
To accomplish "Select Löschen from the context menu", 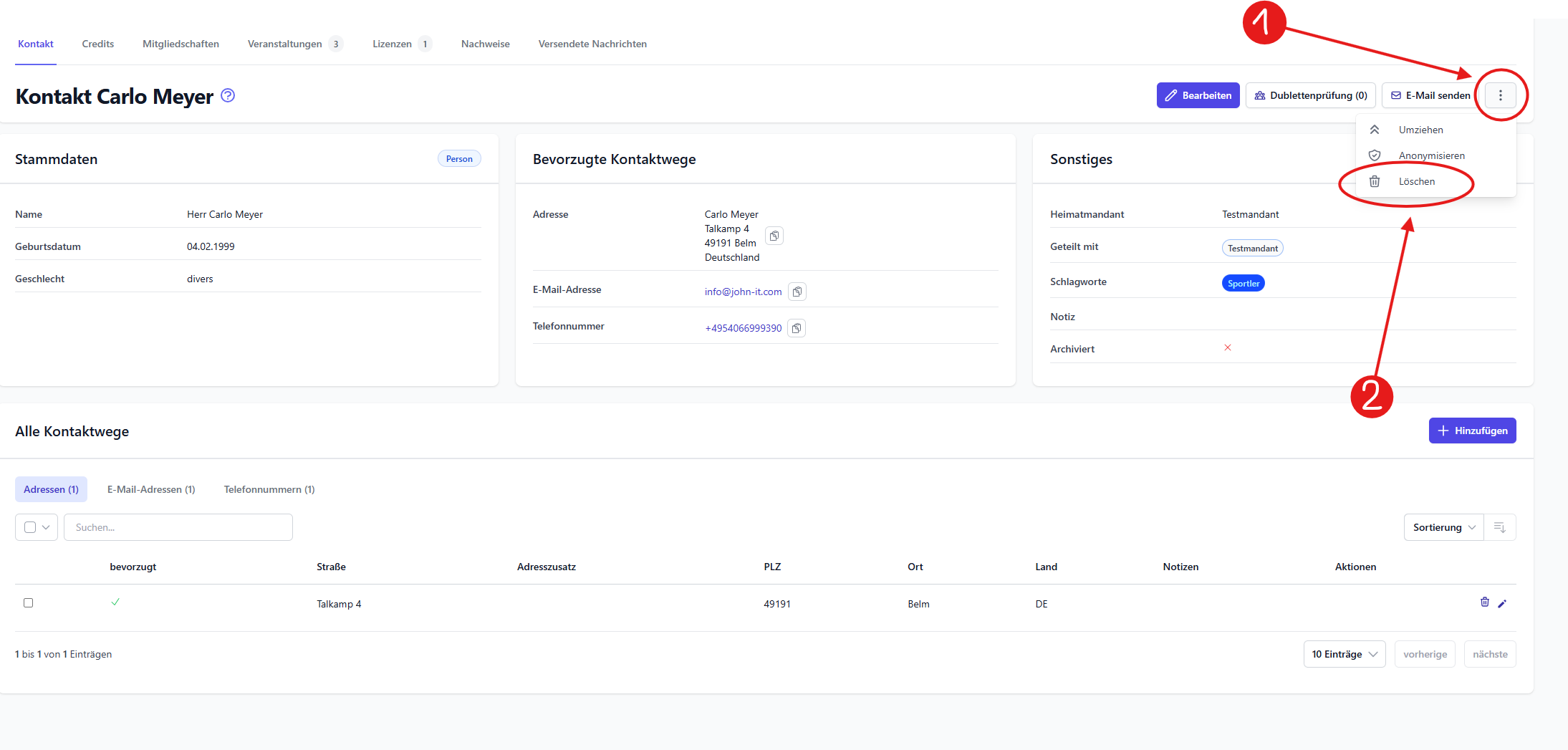I will click(1416, 181).
